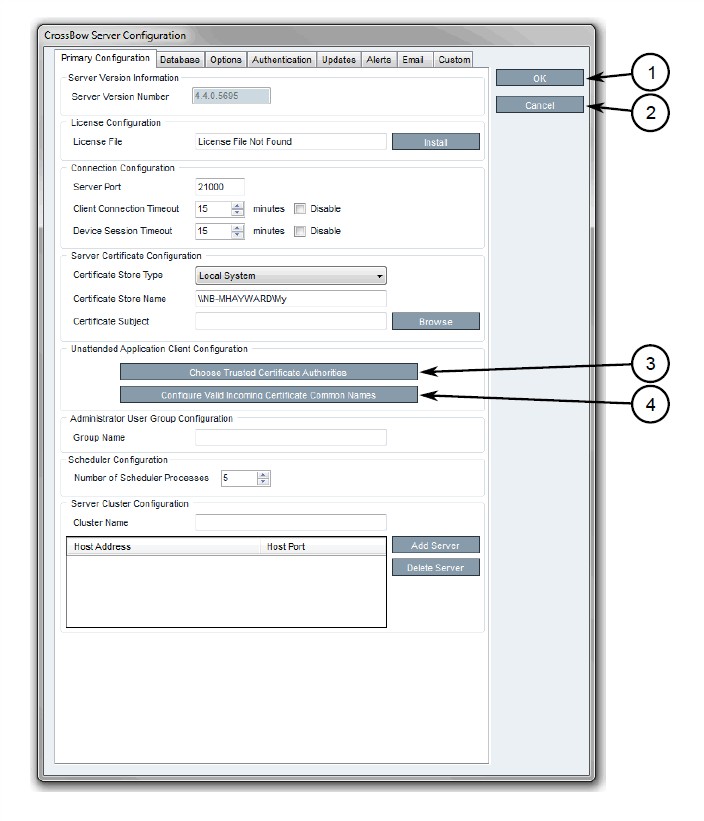This screenshot has width=704, height=821.
Task: Open the Options tab
Action: point(226,60)
